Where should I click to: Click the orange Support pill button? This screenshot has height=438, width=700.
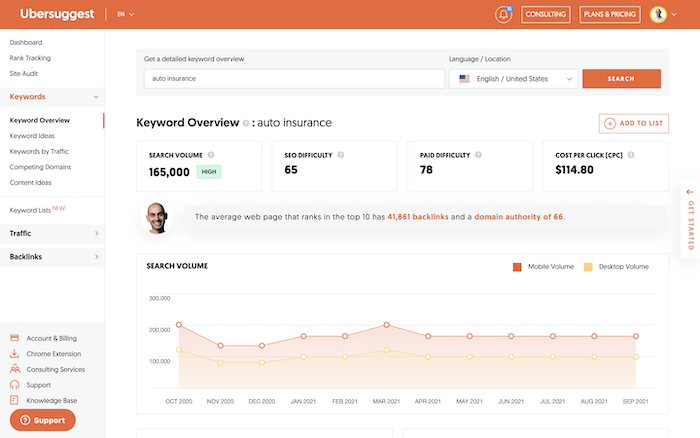pyautogui.click(x=43, y=420)
